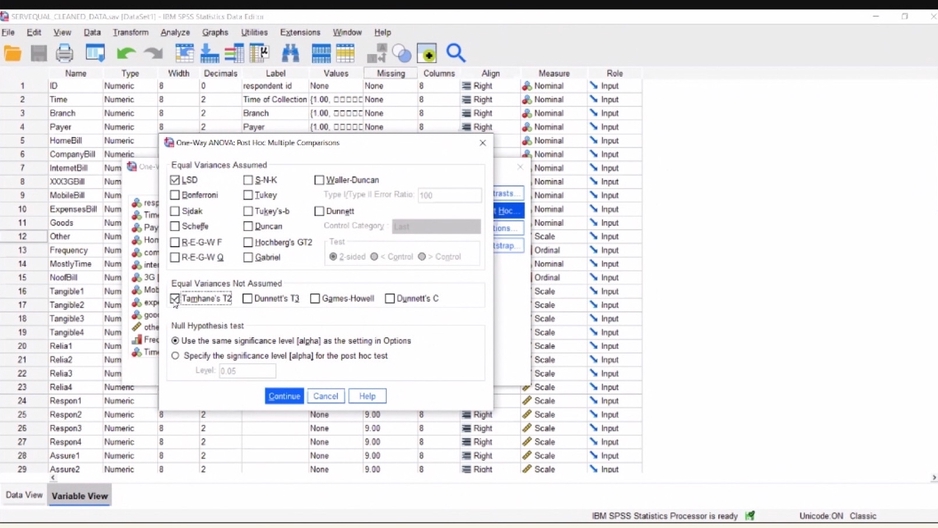Close the Post Hoc Multiple Comparisons dialog

(x=483, y=143)
